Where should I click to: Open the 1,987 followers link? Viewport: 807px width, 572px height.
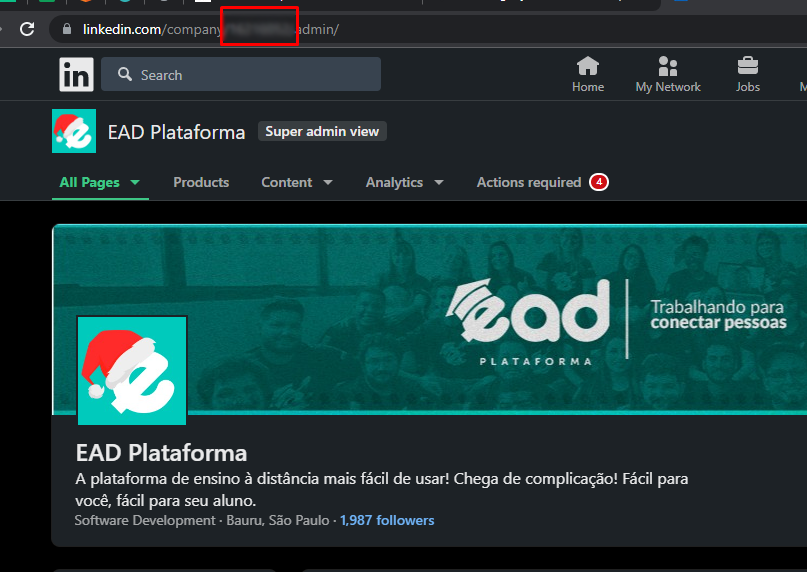387,521
